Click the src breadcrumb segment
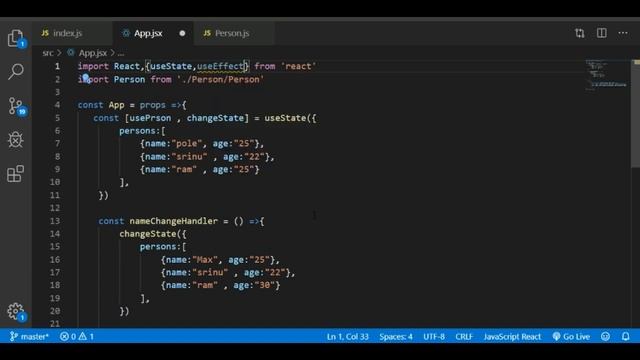The height and width of the screenshot is (360, 640). coord(48,53)
